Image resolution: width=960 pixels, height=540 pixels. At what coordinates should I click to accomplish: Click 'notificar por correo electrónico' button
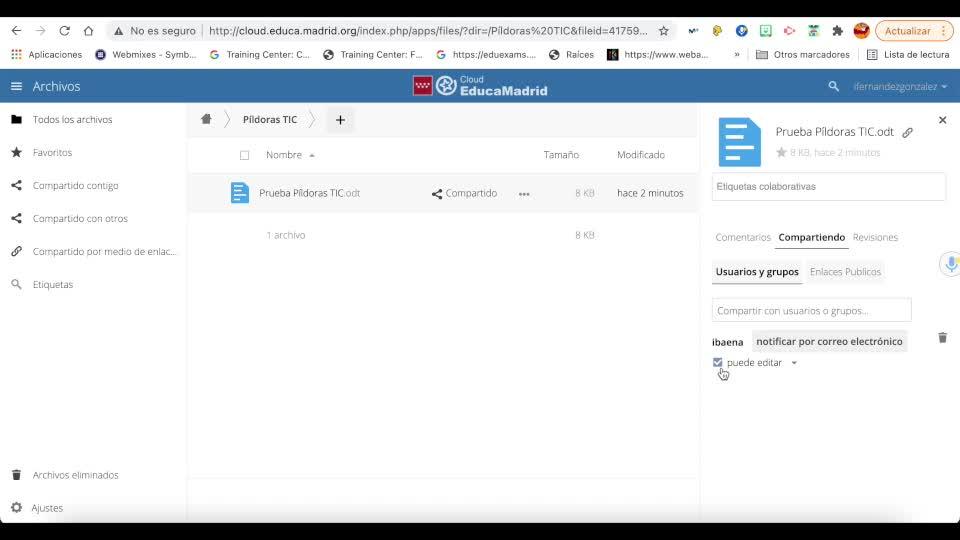coord(829,342)
